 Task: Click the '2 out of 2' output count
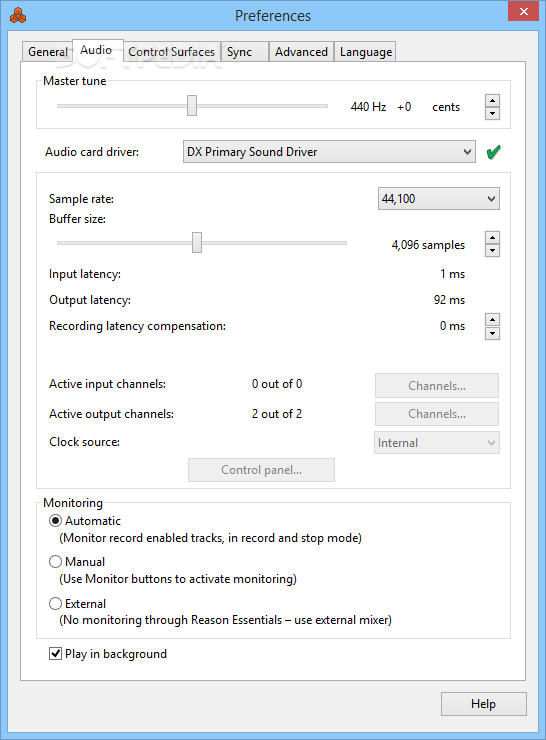point(277,414)
